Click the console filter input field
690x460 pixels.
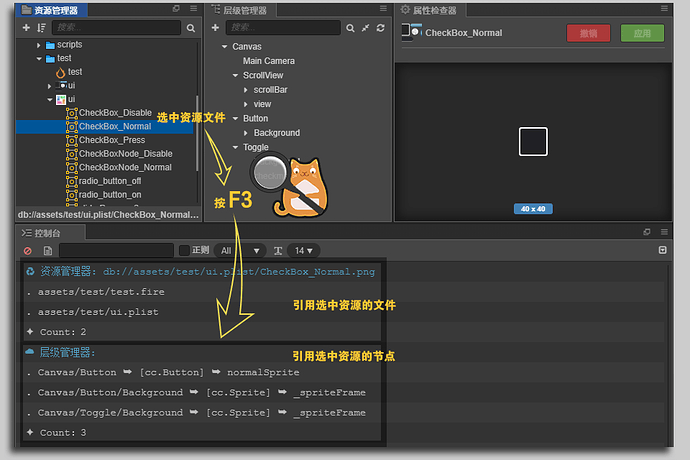point(116,250)
